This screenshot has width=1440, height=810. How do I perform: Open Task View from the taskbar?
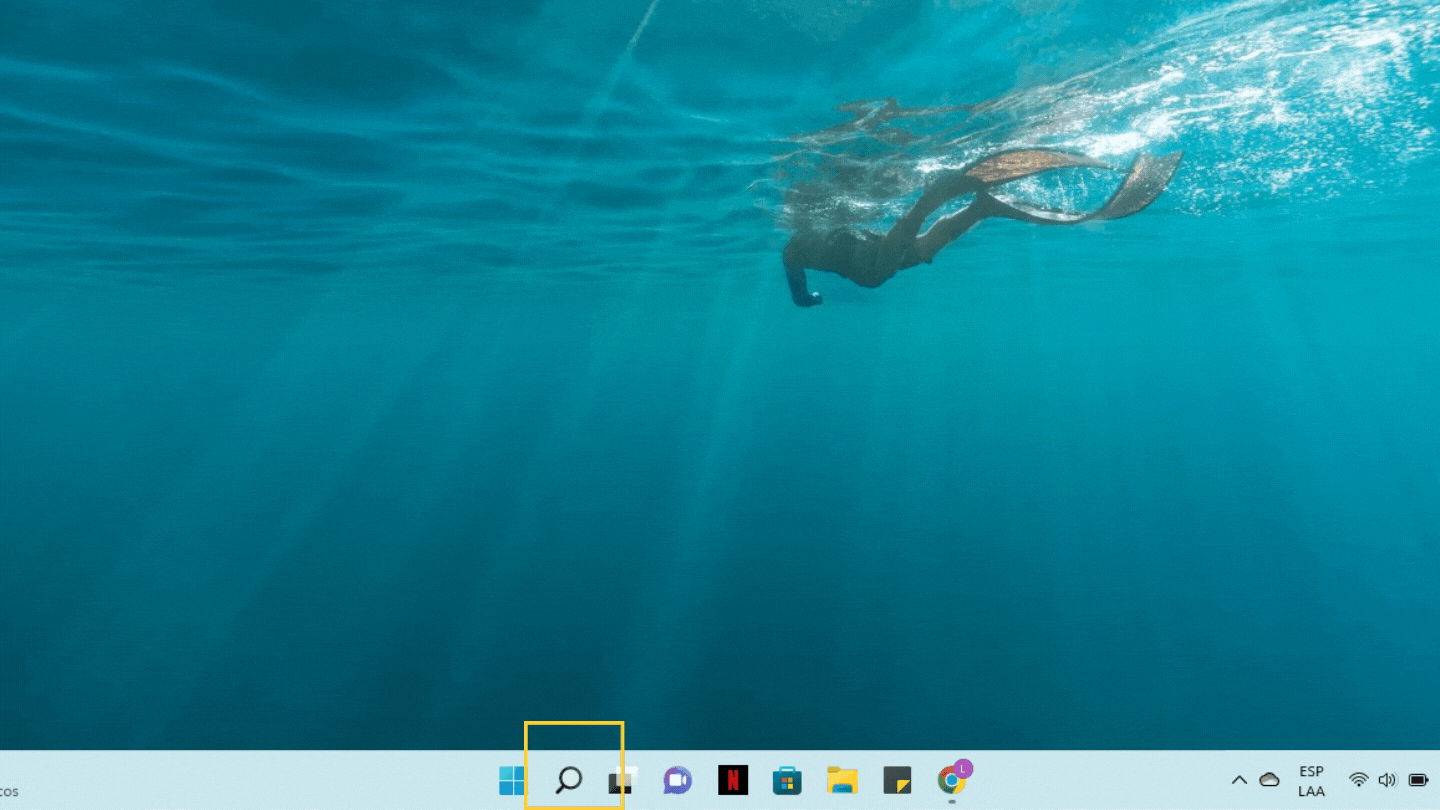623,780
